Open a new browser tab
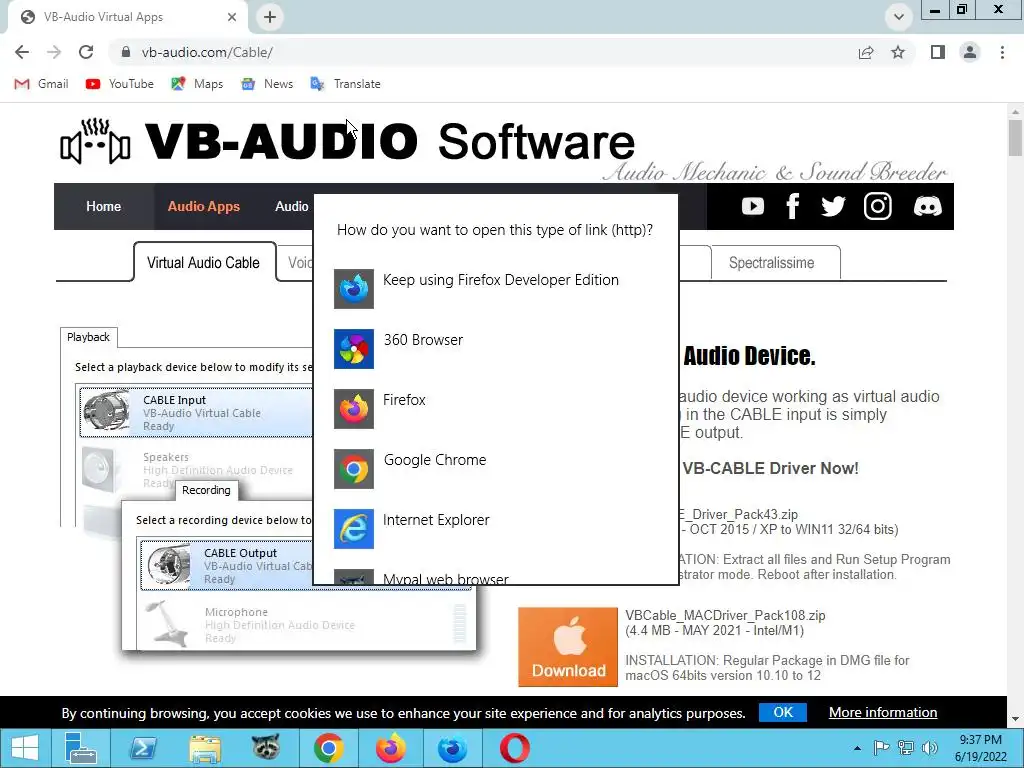This screenshot has height=768, width=1024. click(x=270, y=17)
